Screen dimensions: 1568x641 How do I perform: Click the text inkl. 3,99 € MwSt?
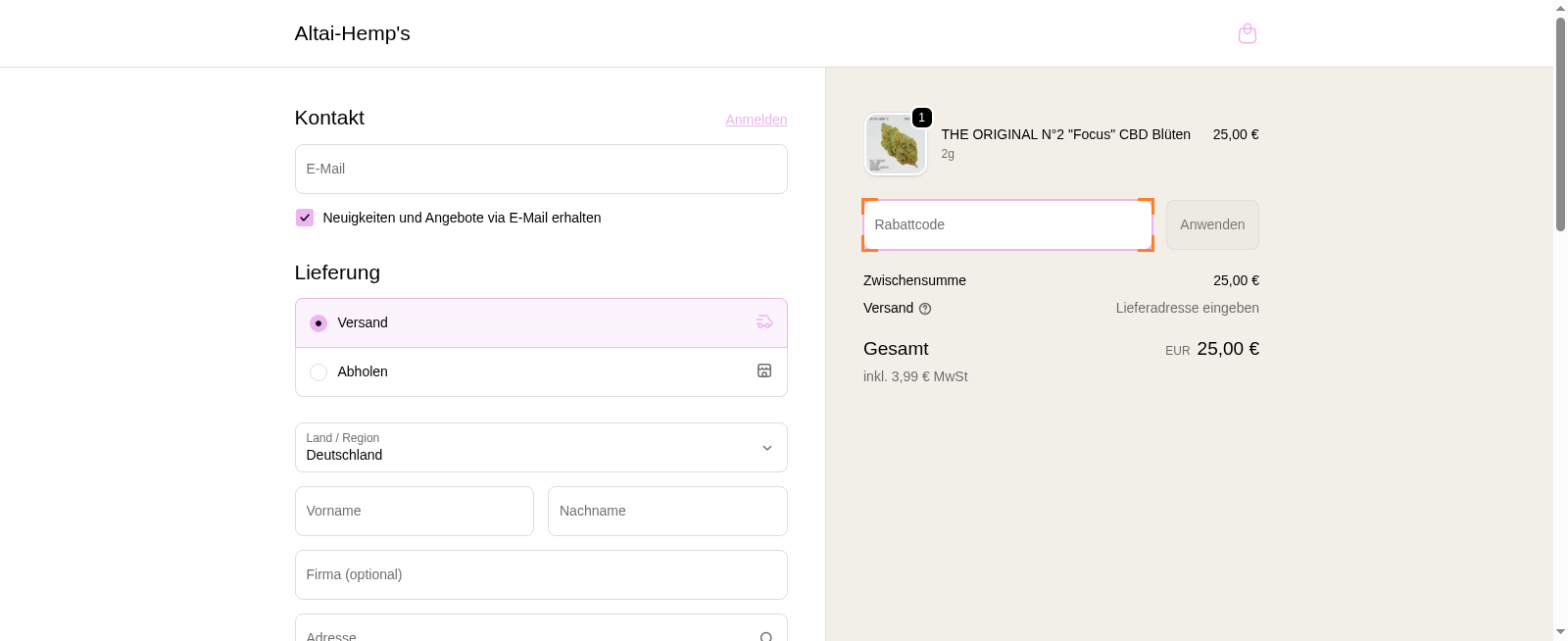coord(915,376)
